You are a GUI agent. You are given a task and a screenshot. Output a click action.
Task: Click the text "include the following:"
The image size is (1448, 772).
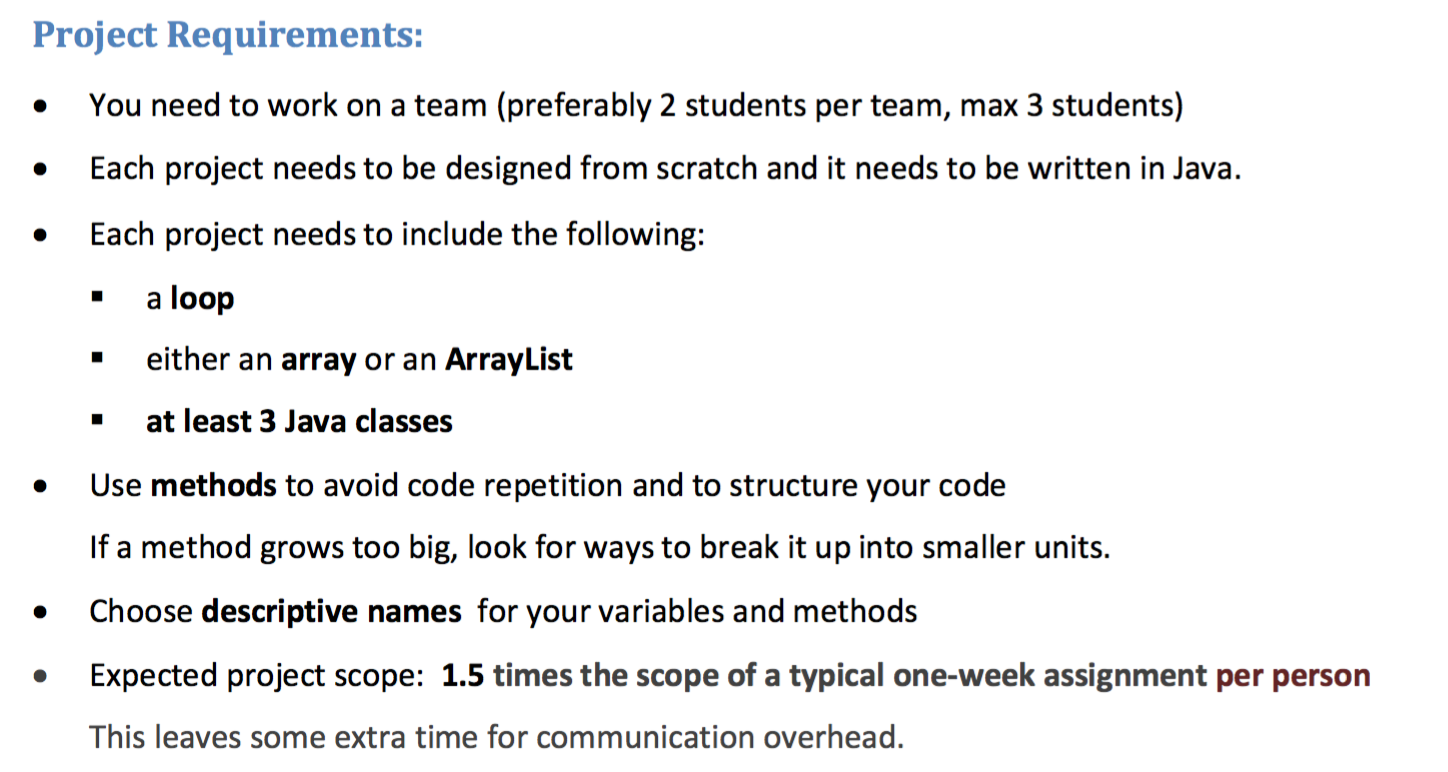(553, 234)
